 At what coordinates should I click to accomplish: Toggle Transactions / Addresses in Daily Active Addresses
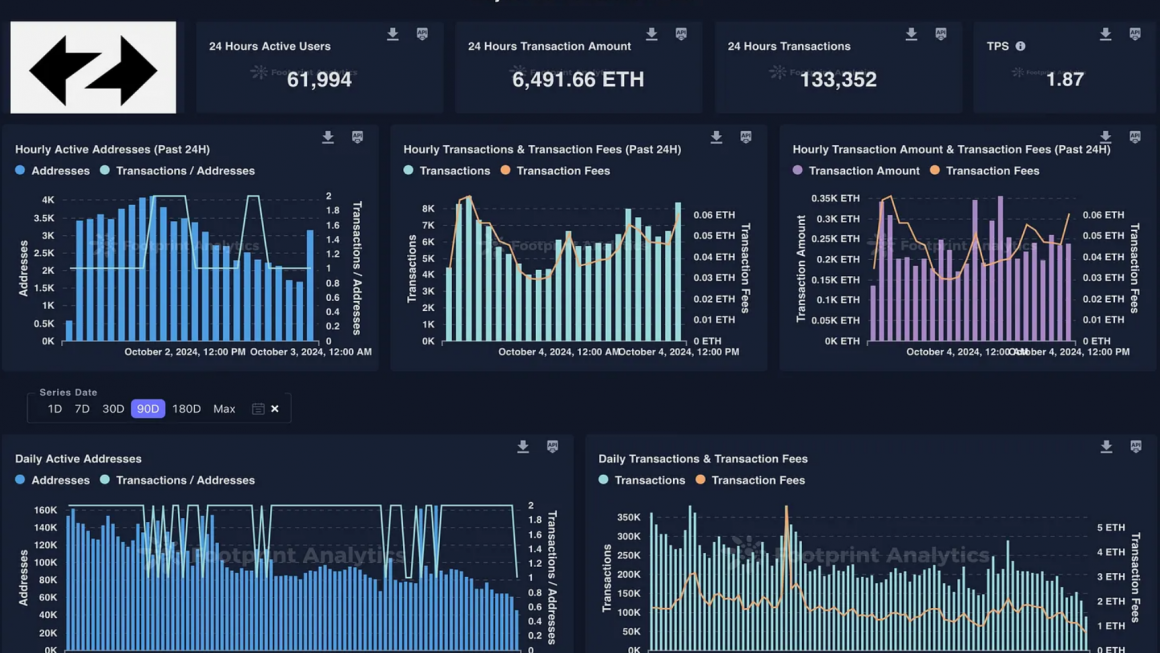(178, 481)
